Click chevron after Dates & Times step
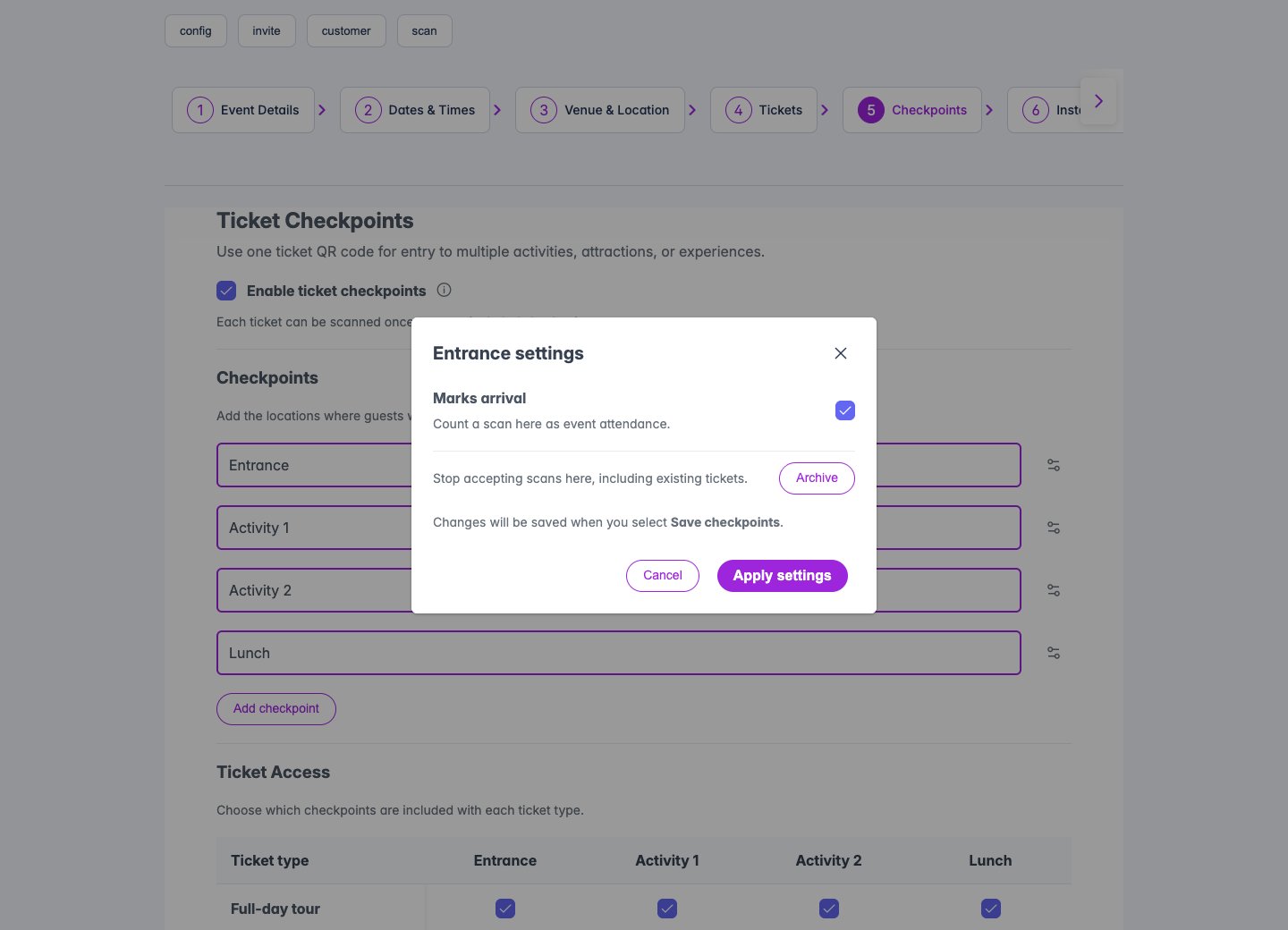 497,110
